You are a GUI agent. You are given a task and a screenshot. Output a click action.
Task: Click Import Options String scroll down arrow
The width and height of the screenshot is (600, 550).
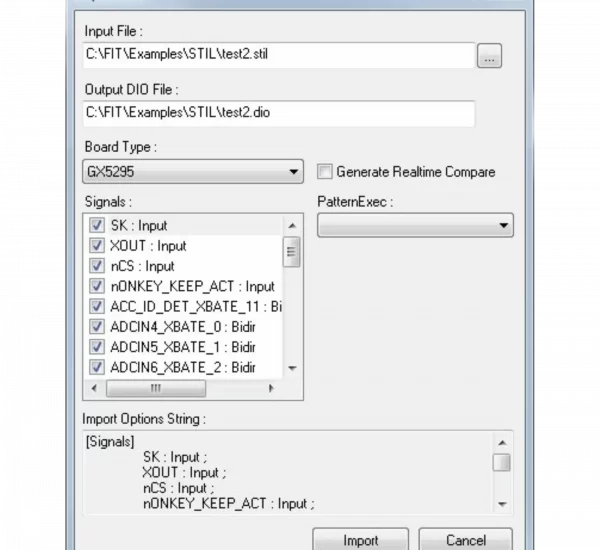tap(502, 504)
